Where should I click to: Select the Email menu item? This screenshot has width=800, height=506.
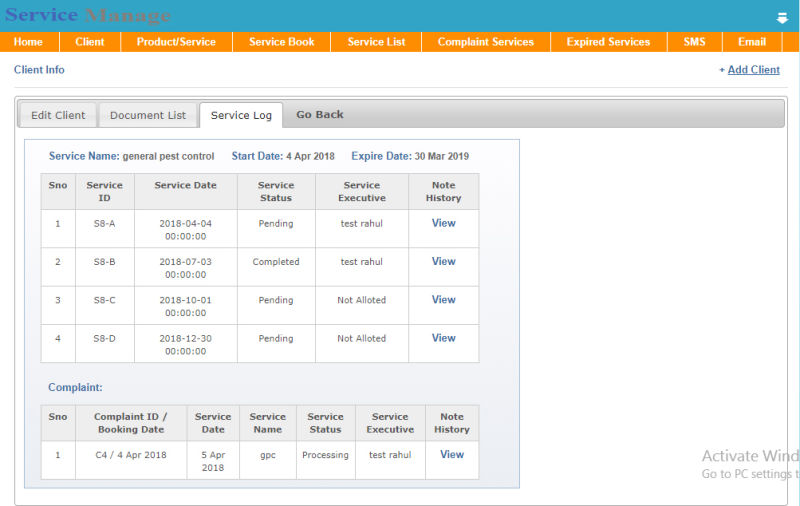pos(752,42)
